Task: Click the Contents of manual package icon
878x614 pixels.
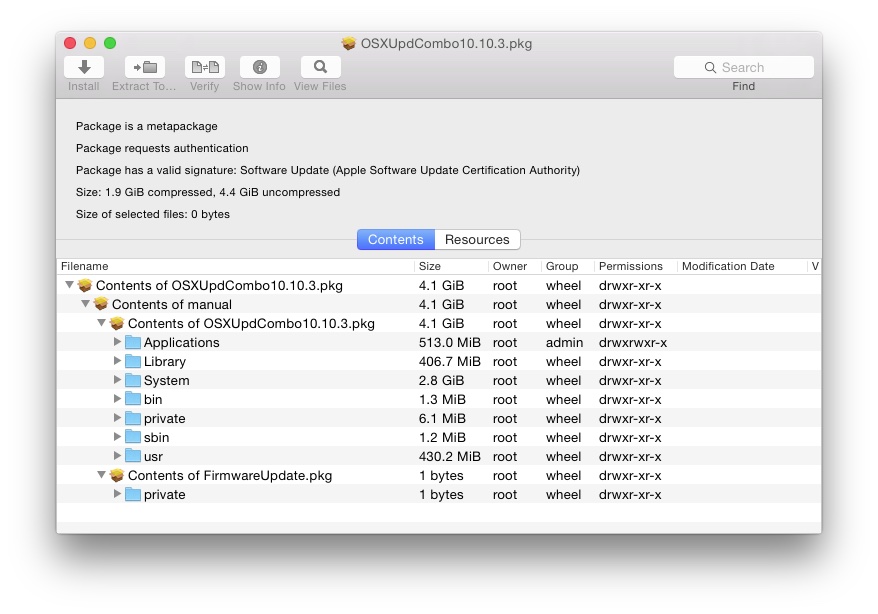Action: tap(101, 304)
